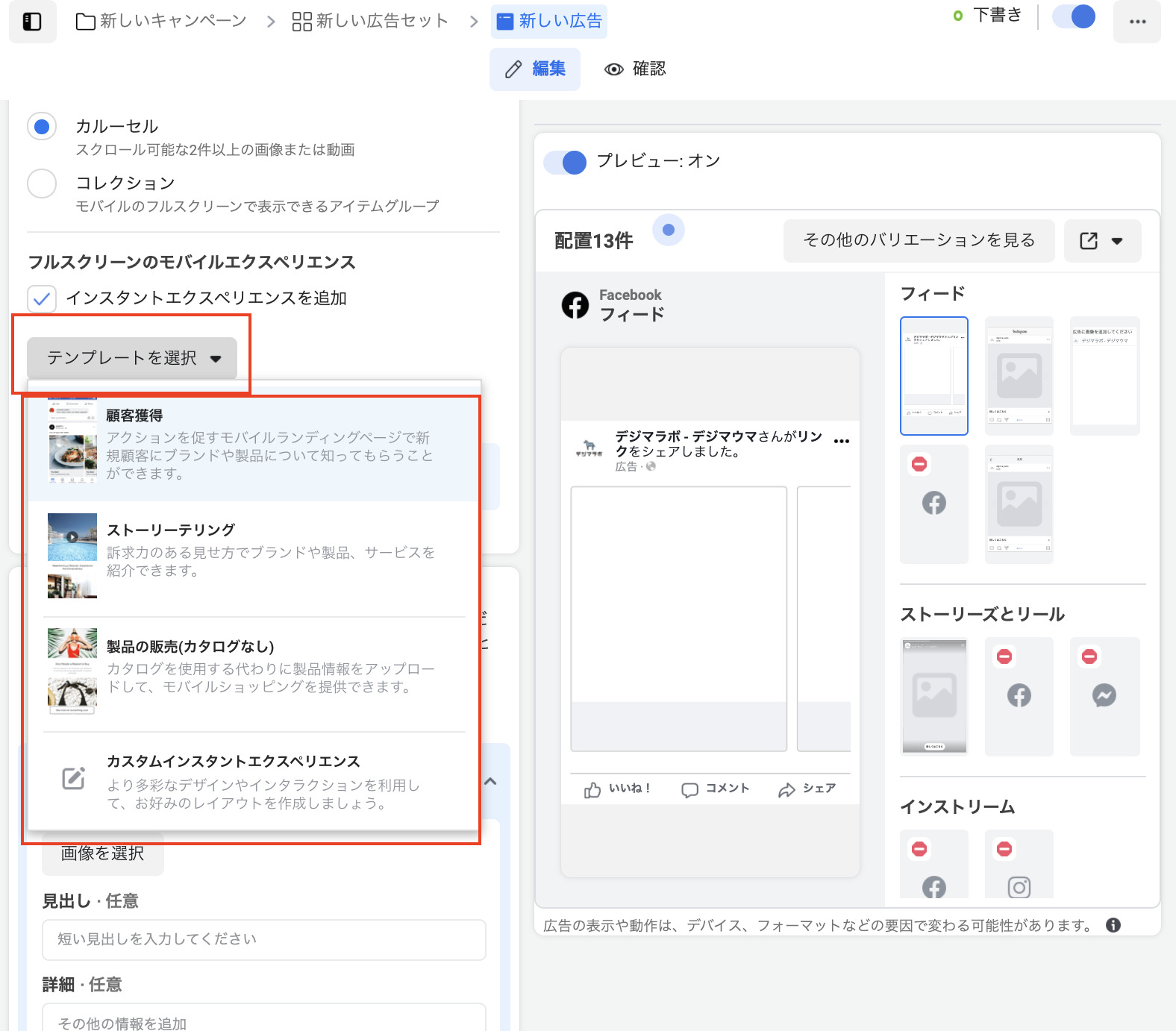Expand the テンプレートを選択 dropdown
The height and width of the screenshot is (1031, 1176).
click(132, 358)
